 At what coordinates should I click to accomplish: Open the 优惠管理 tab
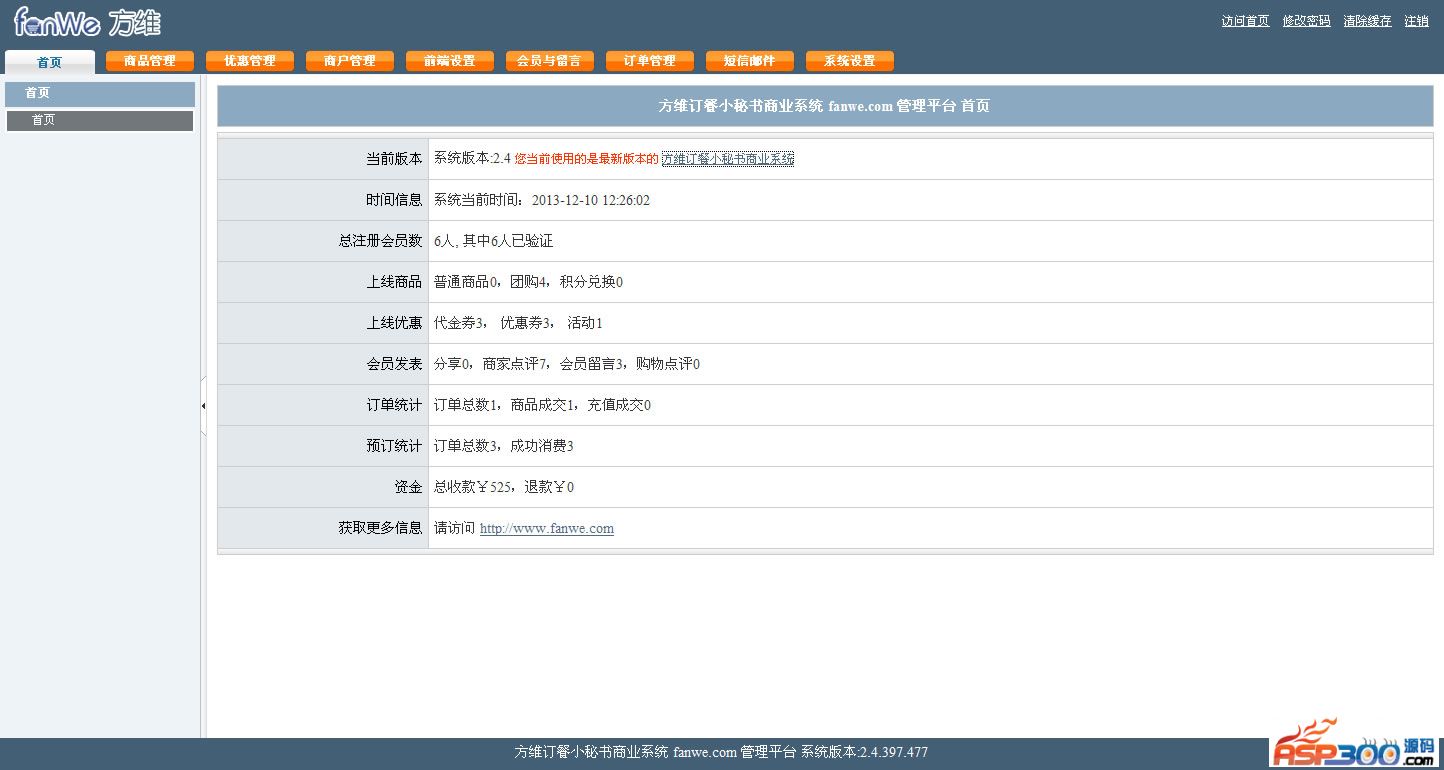pyautogui.click(x=250, y=61)
